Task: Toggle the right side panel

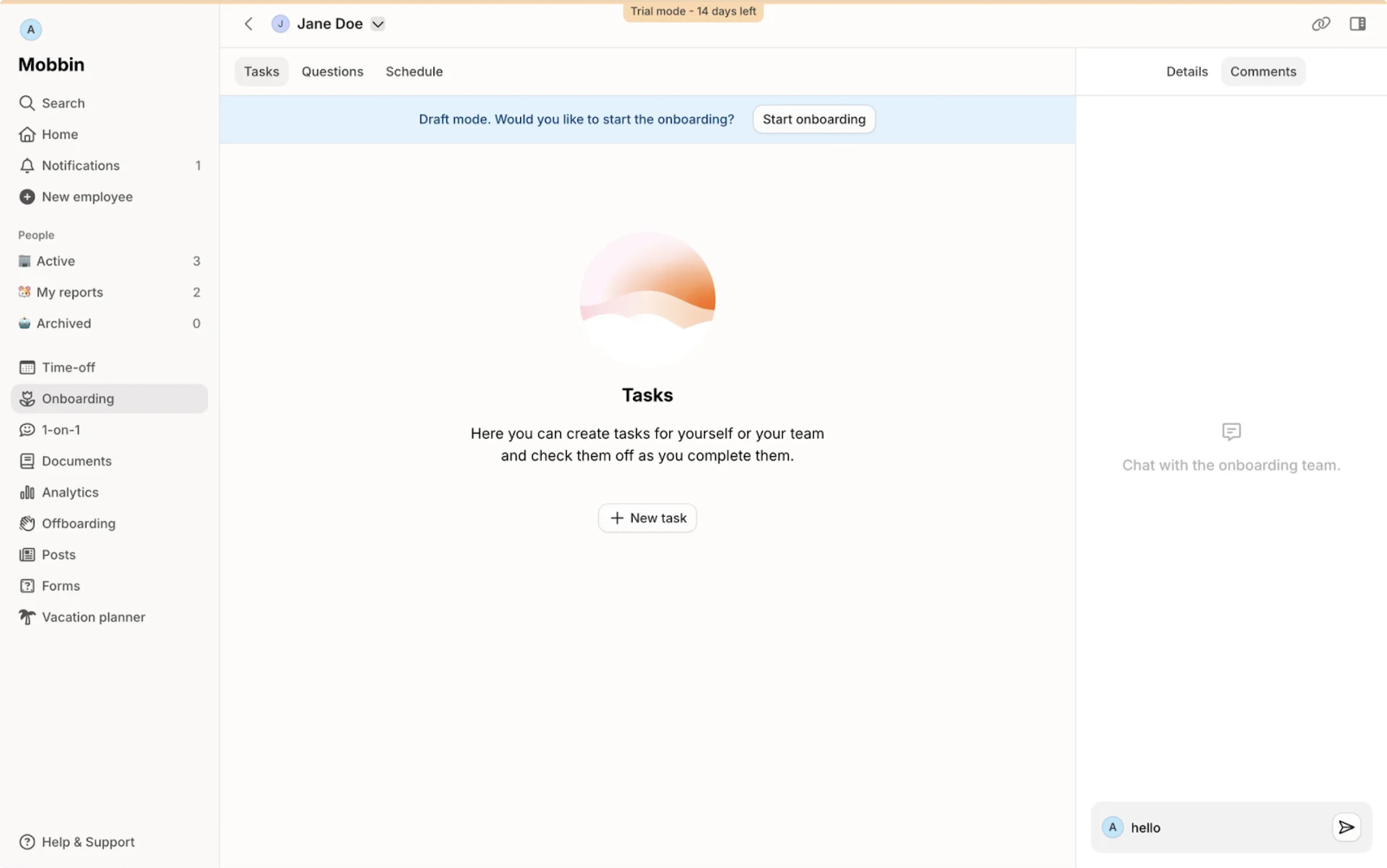Action: pyautogui.click(x=1358, y=24)
